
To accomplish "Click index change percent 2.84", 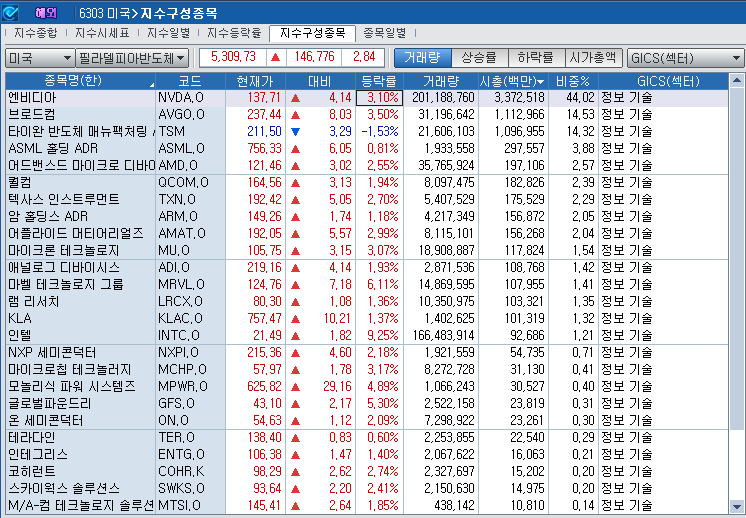I will pyautogui.click(x=364, y=58).
